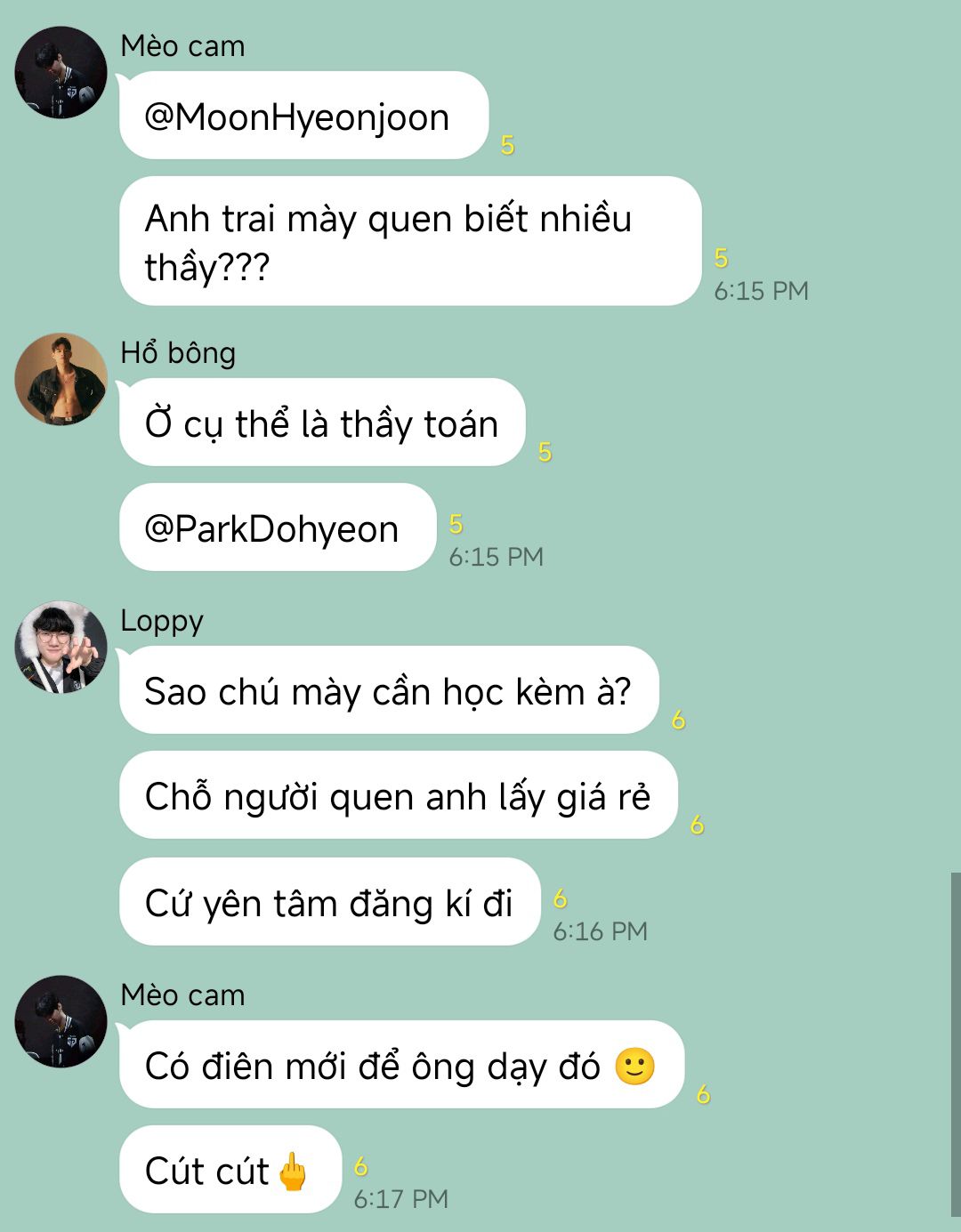Tap the 6:17 PM timestamp

pos(401,1199)
